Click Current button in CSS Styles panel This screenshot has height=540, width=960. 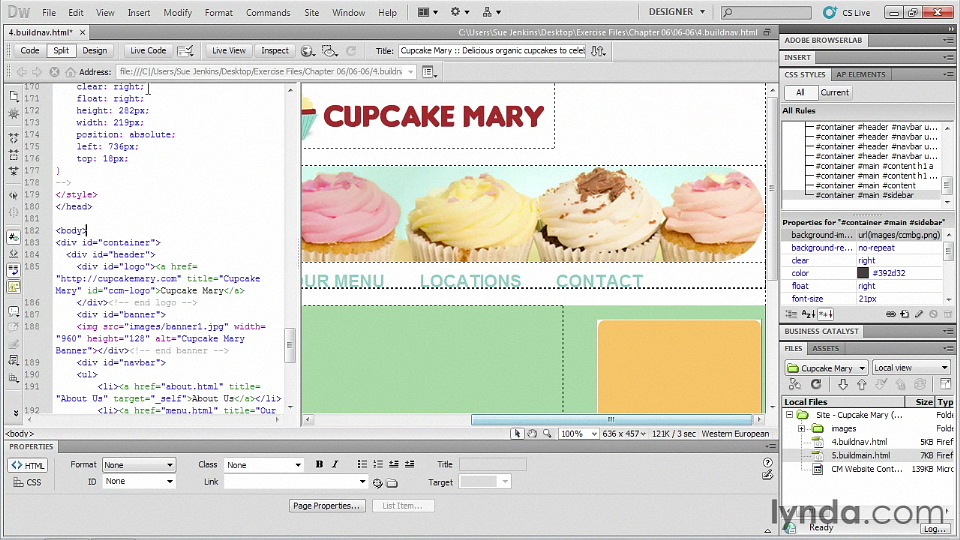pyautogui.click(x=834, y=92)
